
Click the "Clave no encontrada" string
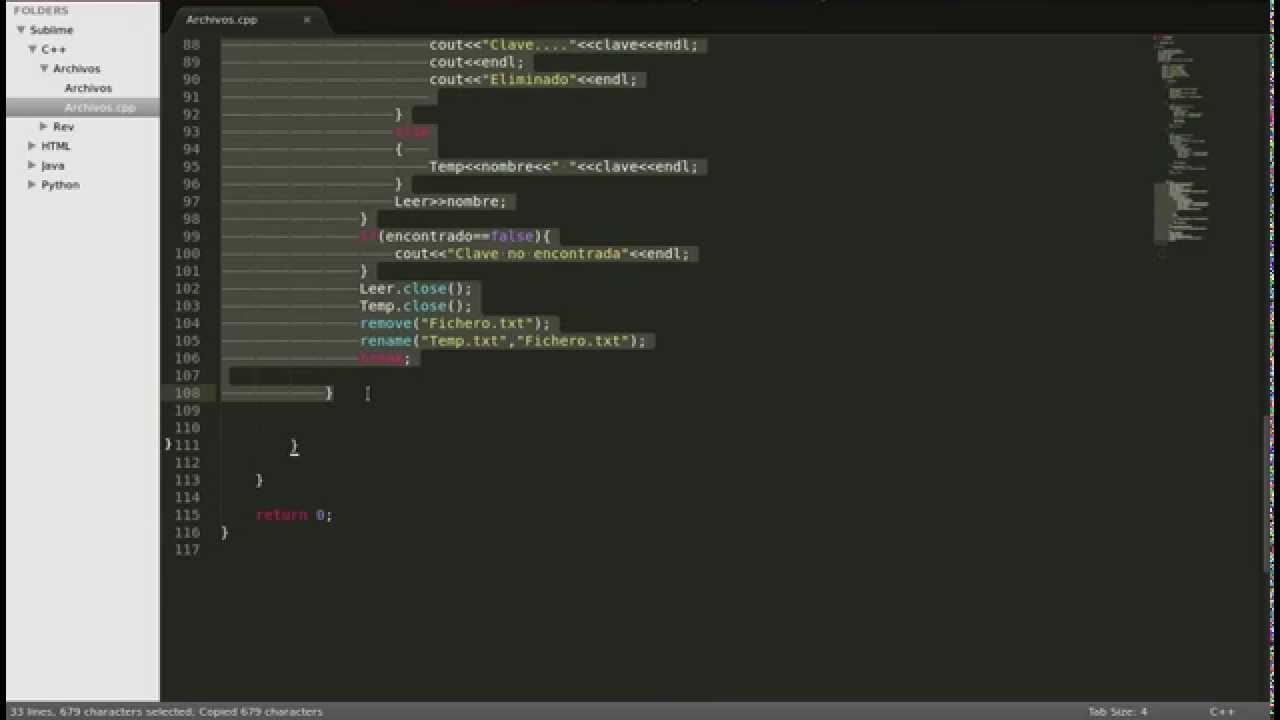(x=538, y=253)
